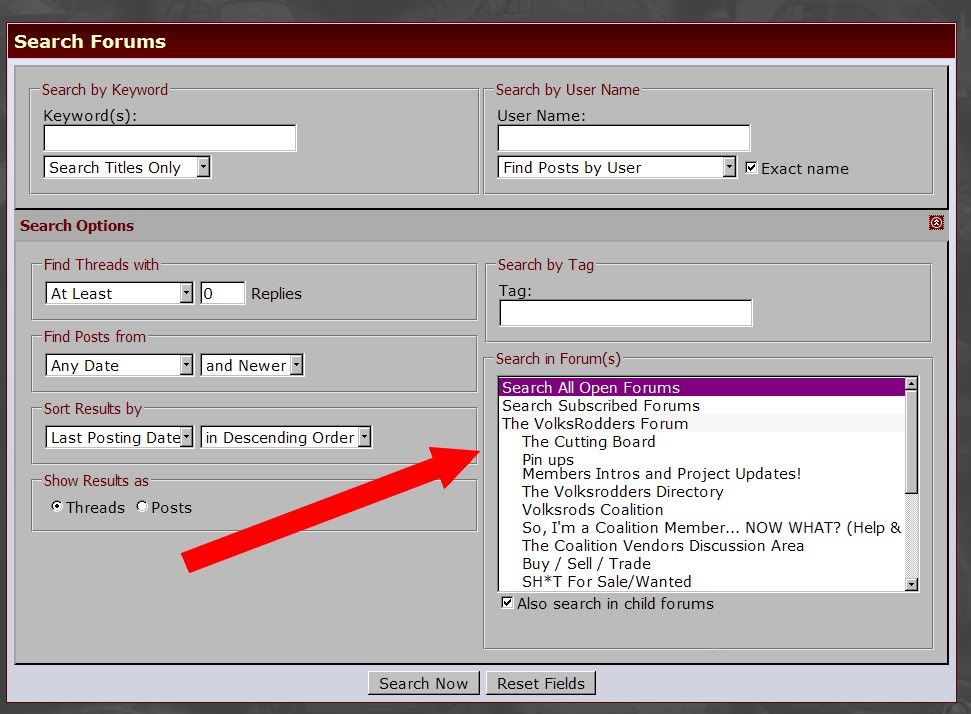Screen dimensions: 971x714
Task: Click the replies count field showing 0
Action: tap(222, 293)
